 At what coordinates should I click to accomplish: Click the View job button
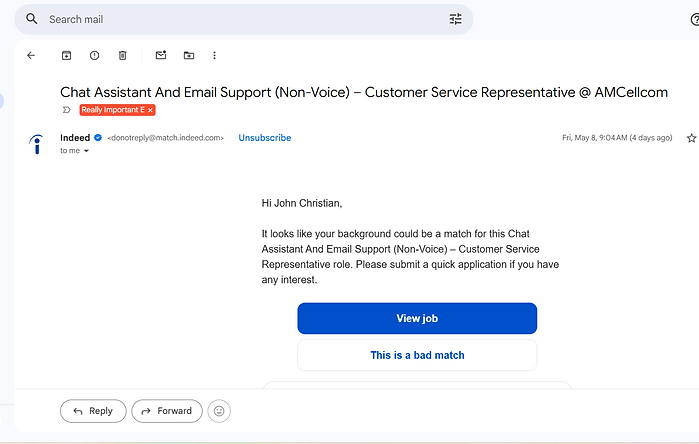[x=417, y=318]
